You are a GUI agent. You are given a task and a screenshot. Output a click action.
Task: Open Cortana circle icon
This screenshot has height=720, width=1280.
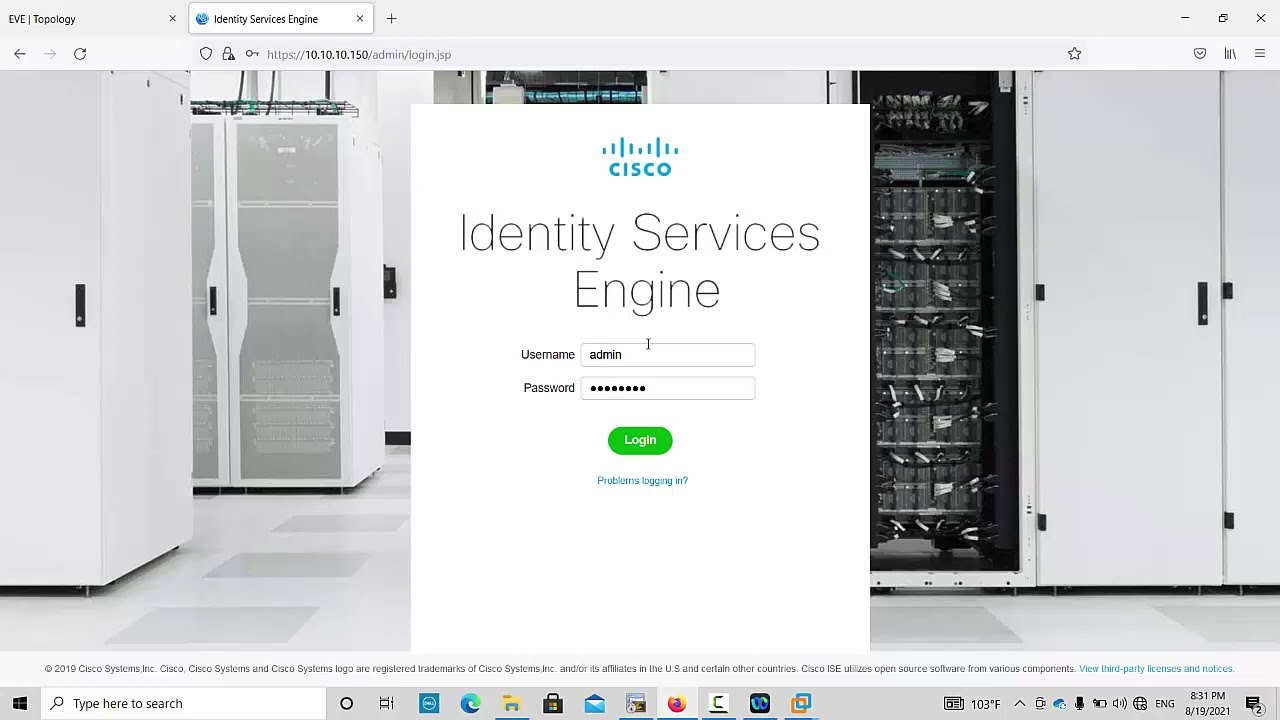click(x=346, y=703)
